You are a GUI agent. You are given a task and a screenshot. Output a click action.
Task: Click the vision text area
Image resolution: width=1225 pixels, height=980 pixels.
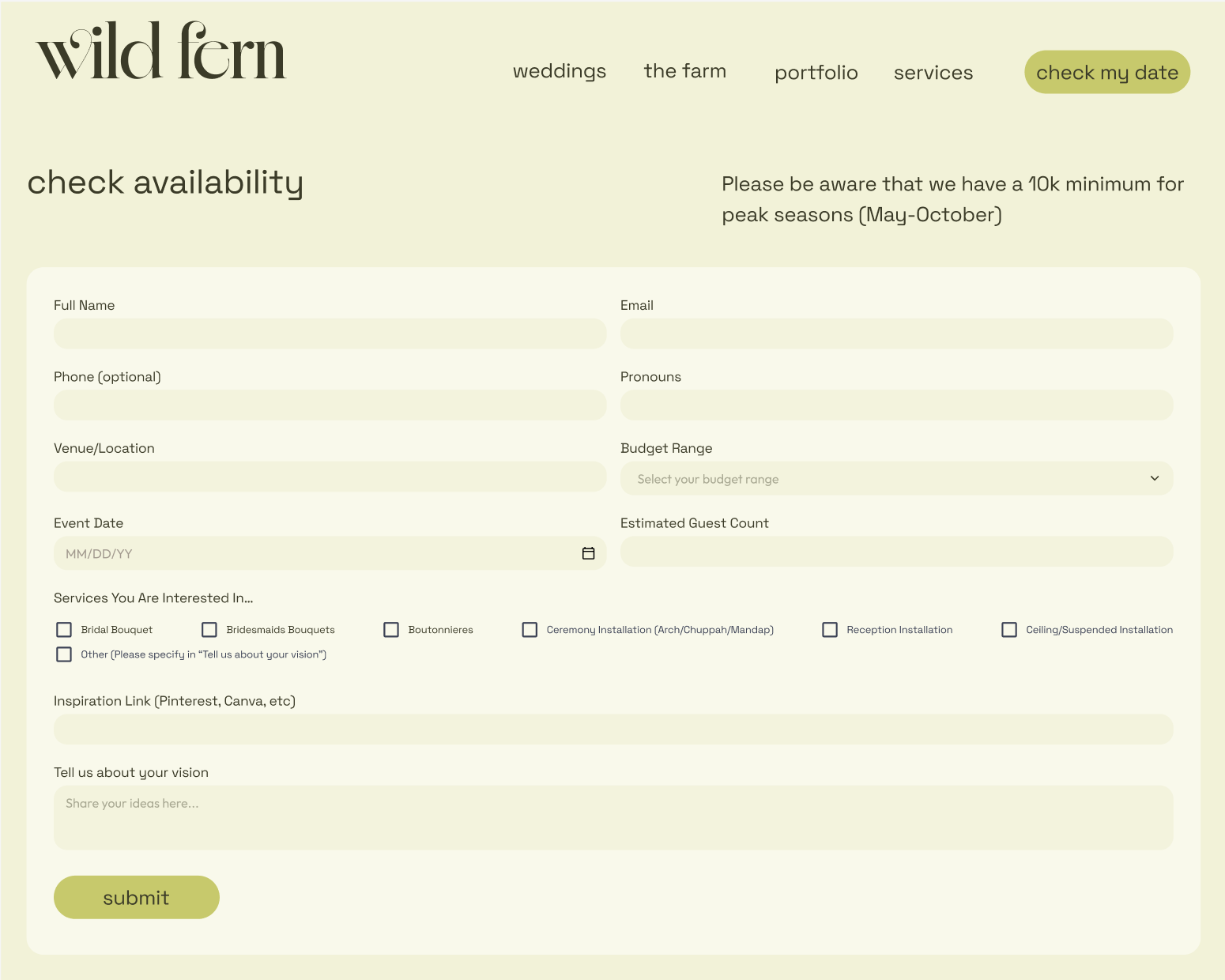(612, 817)
